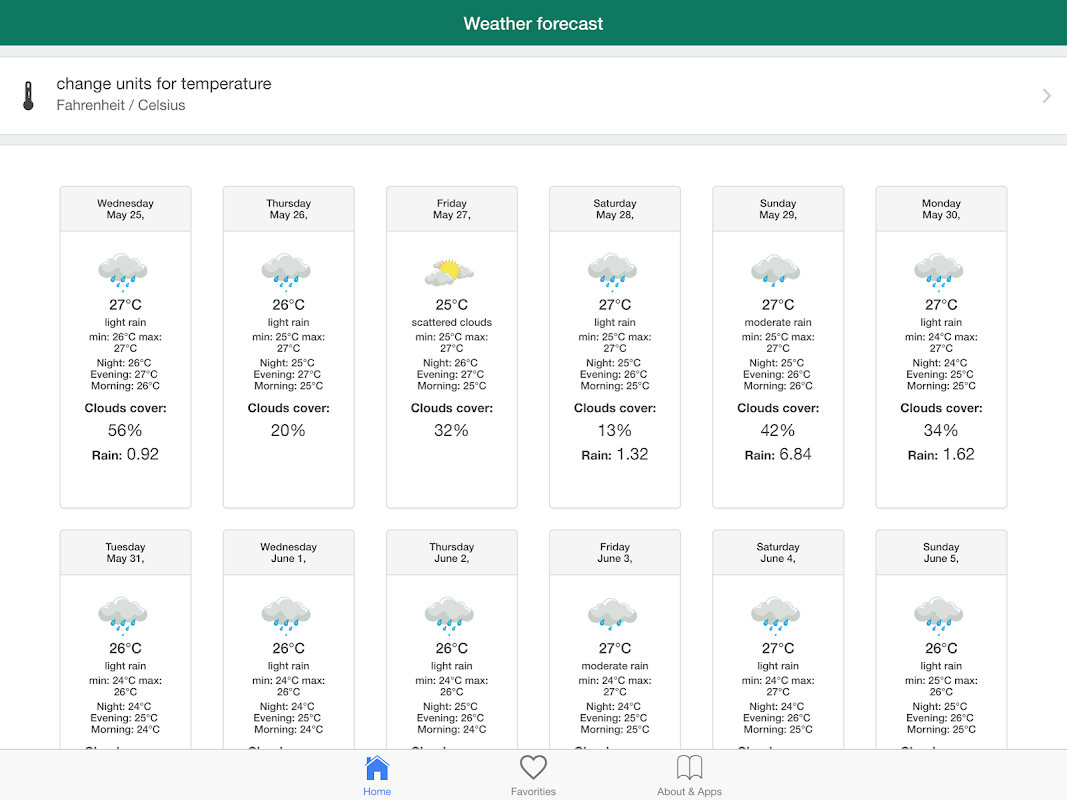Click moderate rain text on Friday June 3
This screenshot has height=800, width=1067.
coord(615,666)
